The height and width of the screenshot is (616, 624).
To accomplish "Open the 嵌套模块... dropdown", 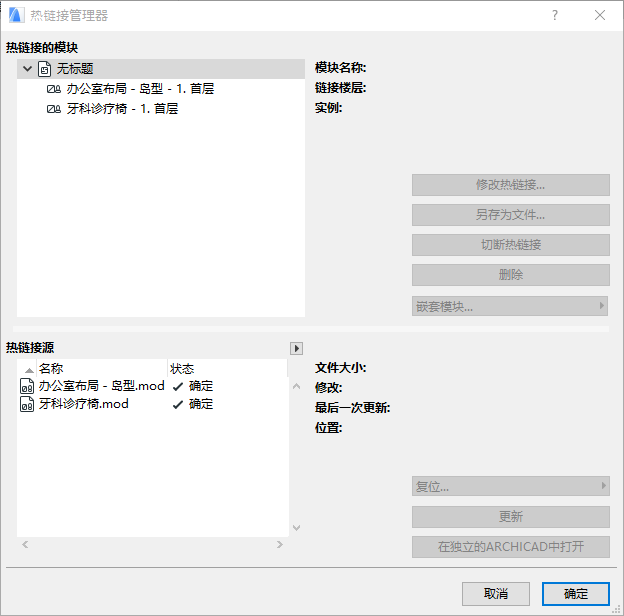I will 510,306.
